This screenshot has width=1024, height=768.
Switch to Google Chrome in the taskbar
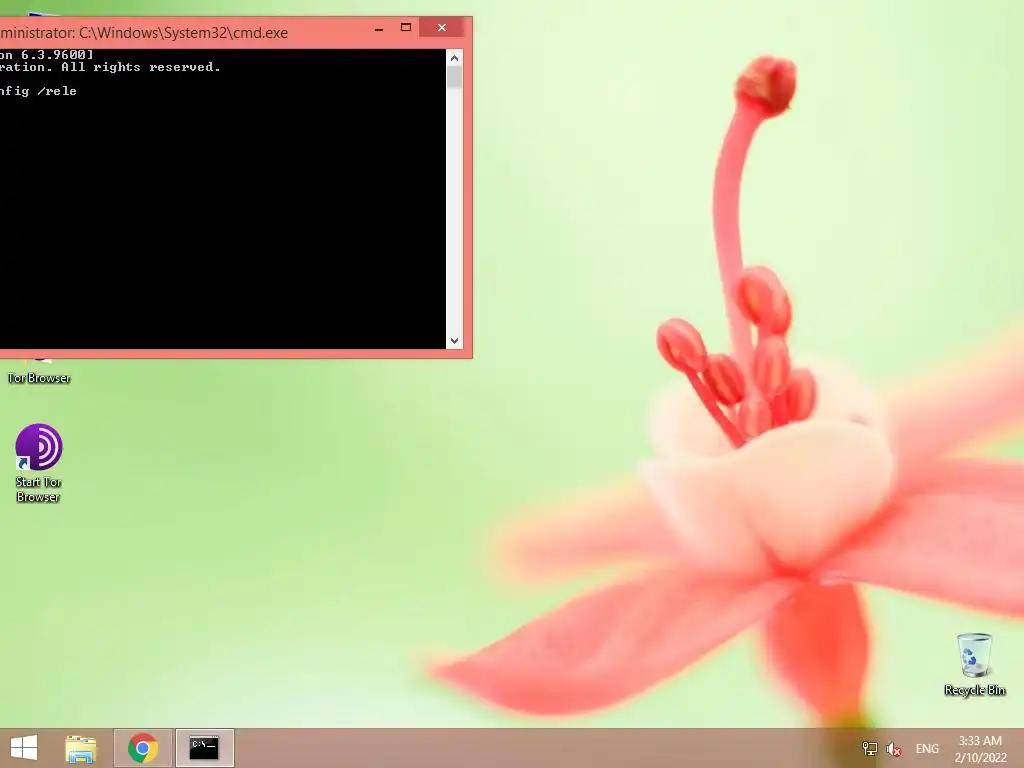coord(143,748)
